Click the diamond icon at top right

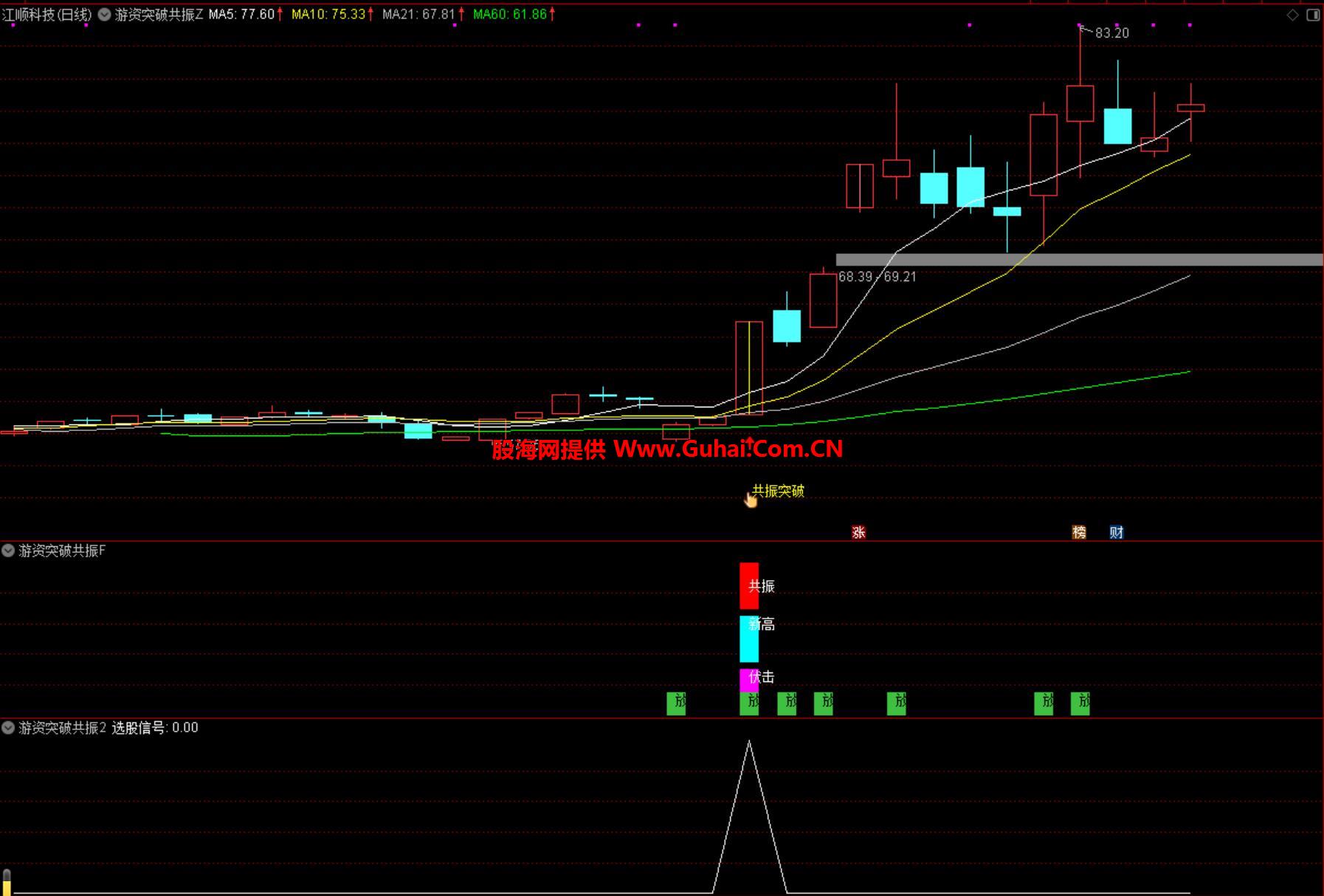(x=1292, y=15)
